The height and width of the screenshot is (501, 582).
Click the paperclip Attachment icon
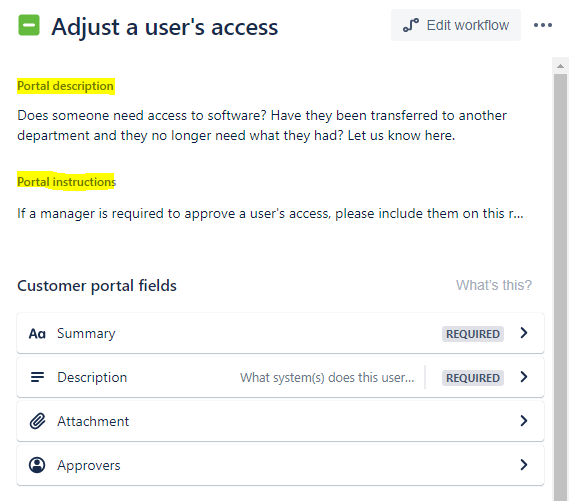pyautogui.click(x=37, y=421)
